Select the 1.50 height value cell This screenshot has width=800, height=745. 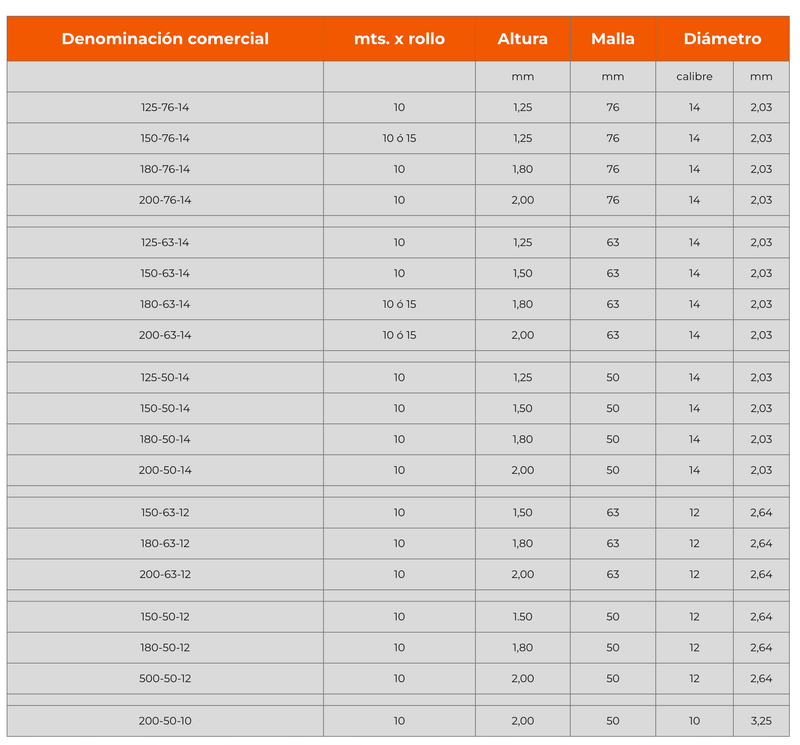(522, 616)
